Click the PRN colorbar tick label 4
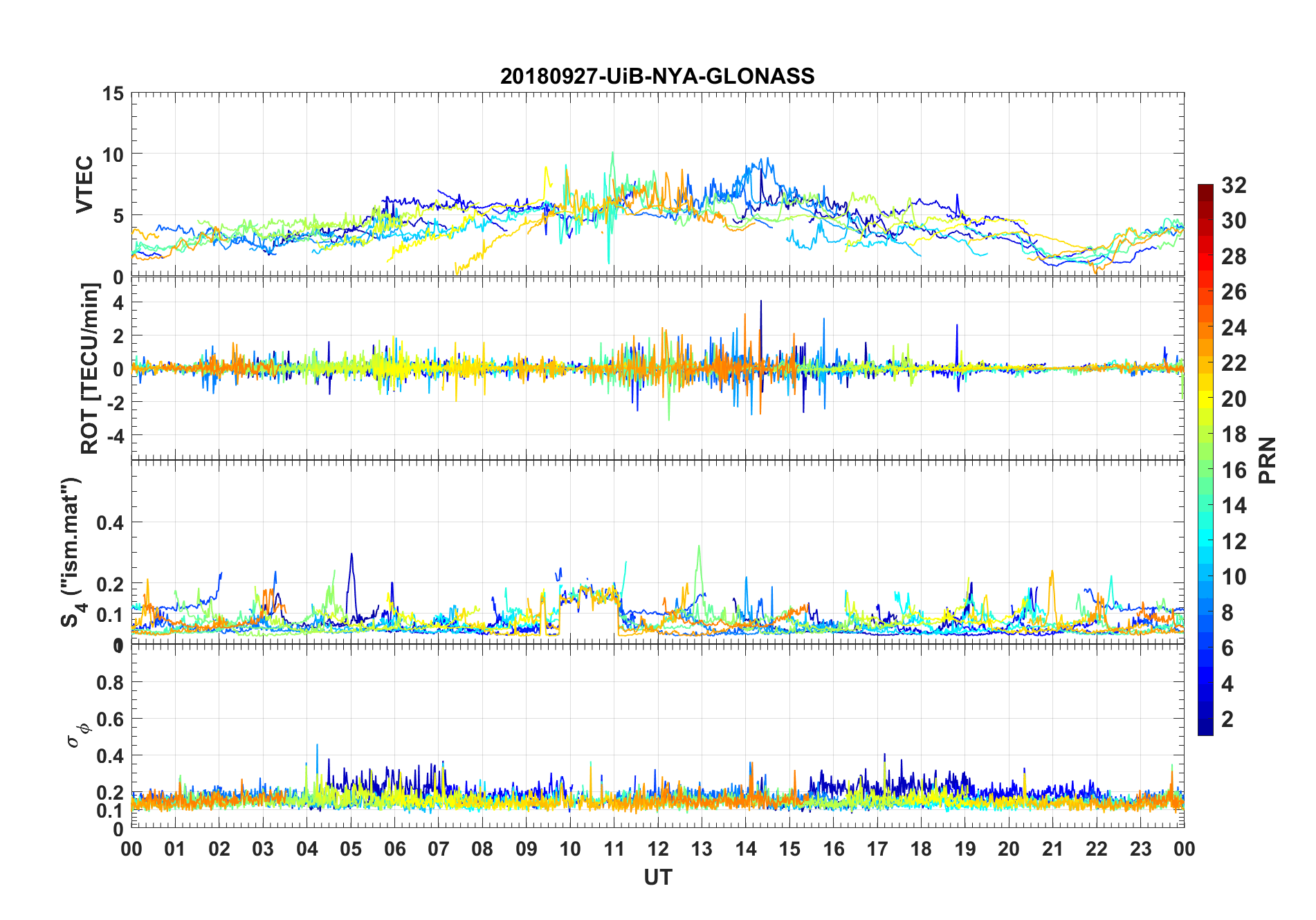The width and height of the screenshot is (1316, 920). (1228, 683)
